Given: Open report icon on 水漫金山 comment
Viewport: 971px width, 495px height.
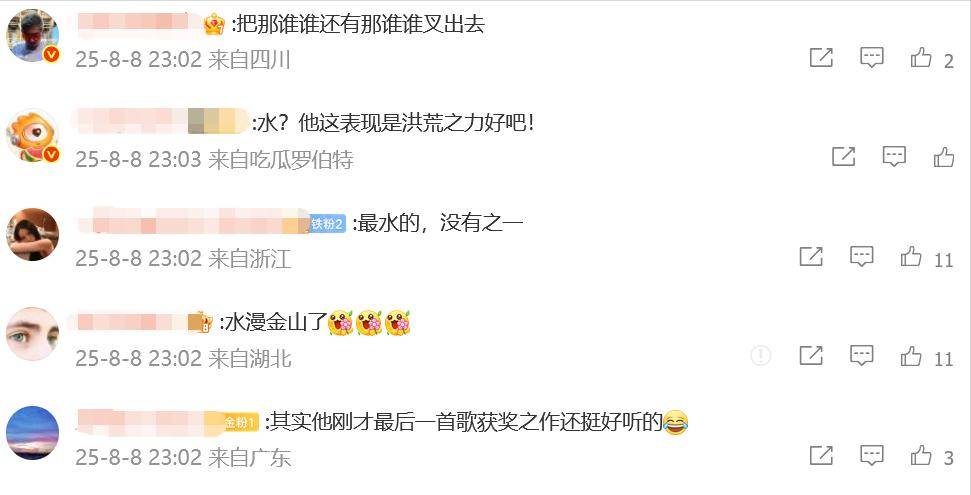Looking at the screenshot, I should 760,356.
